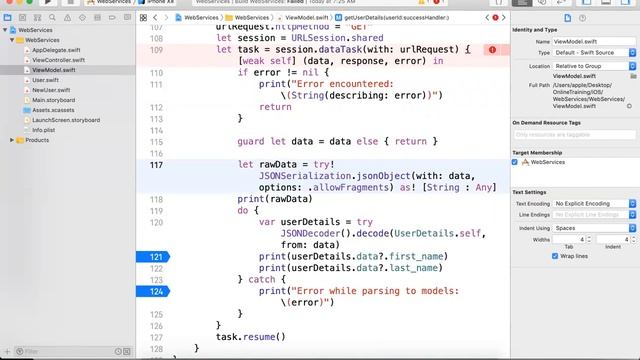Viewport: 640px width, 360px height.
Task: Click the error icon on line 109
Action: (x=492, y=50)
